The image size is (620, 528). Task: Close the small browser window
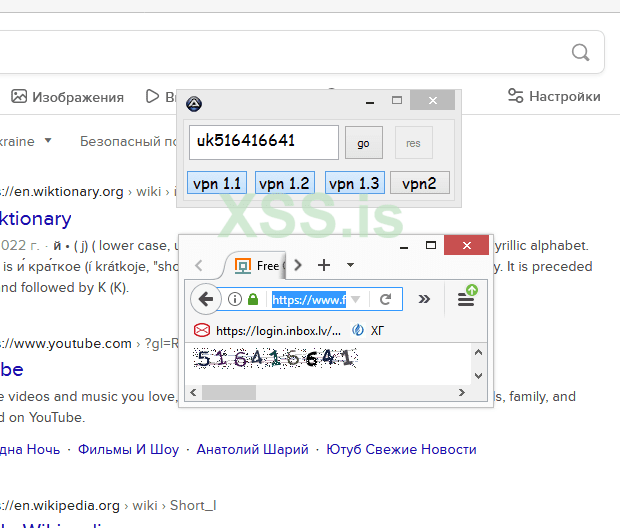(467, 245)
